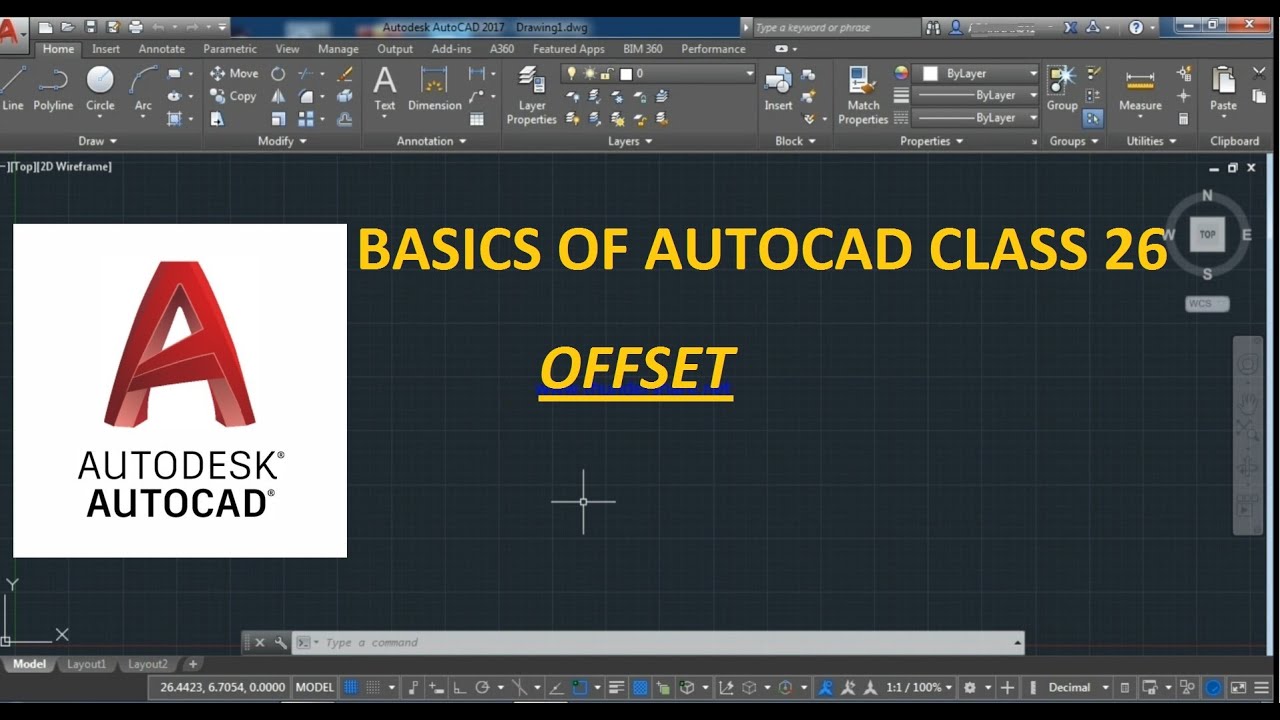1280x720 pixels.
Task: Click the Dimension tool
Action: pos(435,88)
